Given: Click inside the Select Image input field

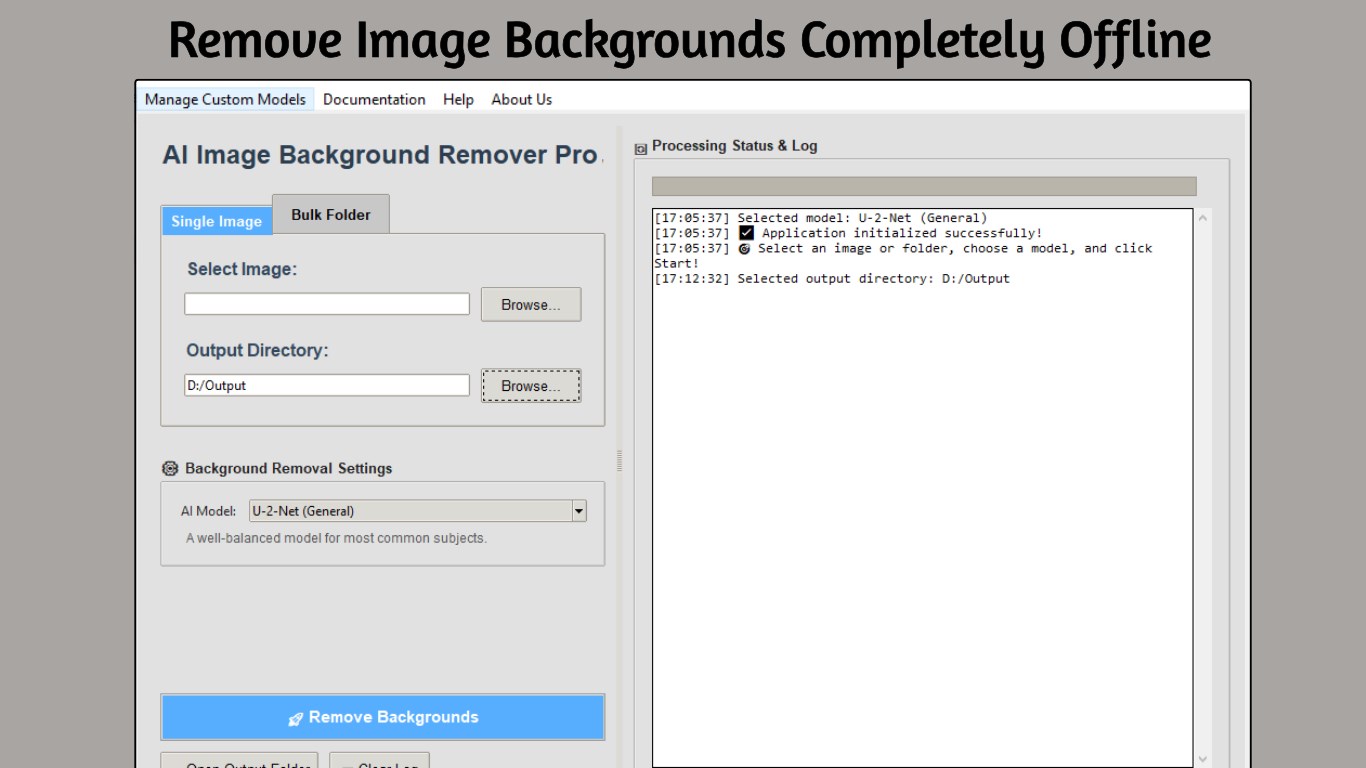Looking at the screenshot, I should pyautogui.click(x=326, y=303).
